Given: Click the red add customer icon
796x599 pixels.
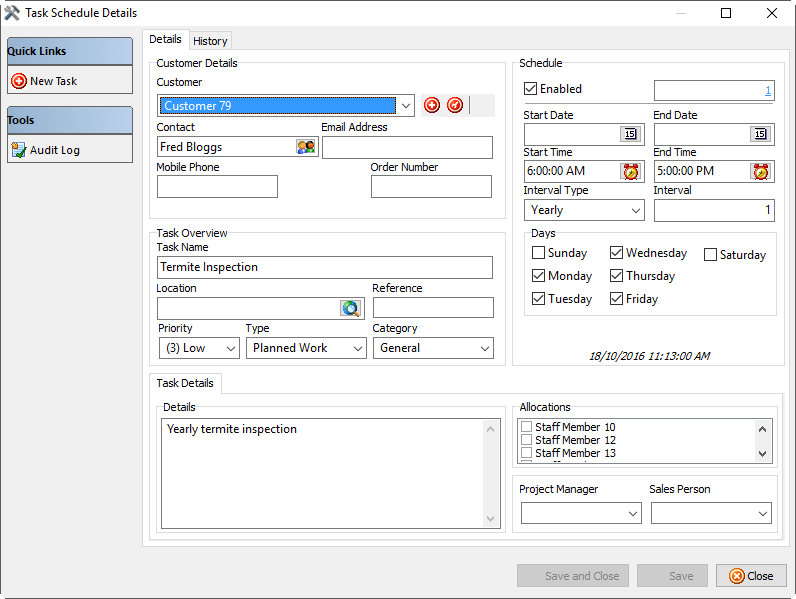Looking at the screenshot, I should [x=432, y=105].
